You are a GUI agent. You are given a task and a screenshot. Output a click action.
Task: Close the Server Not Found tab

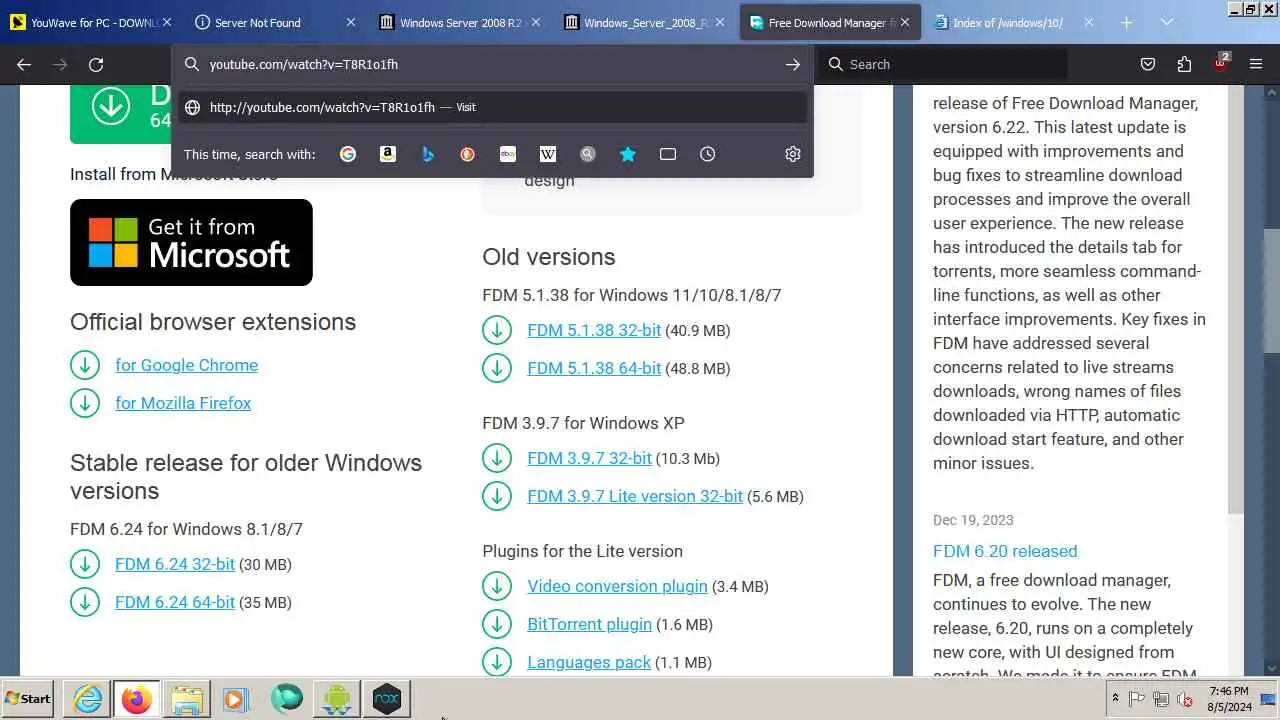coord(350,22)
